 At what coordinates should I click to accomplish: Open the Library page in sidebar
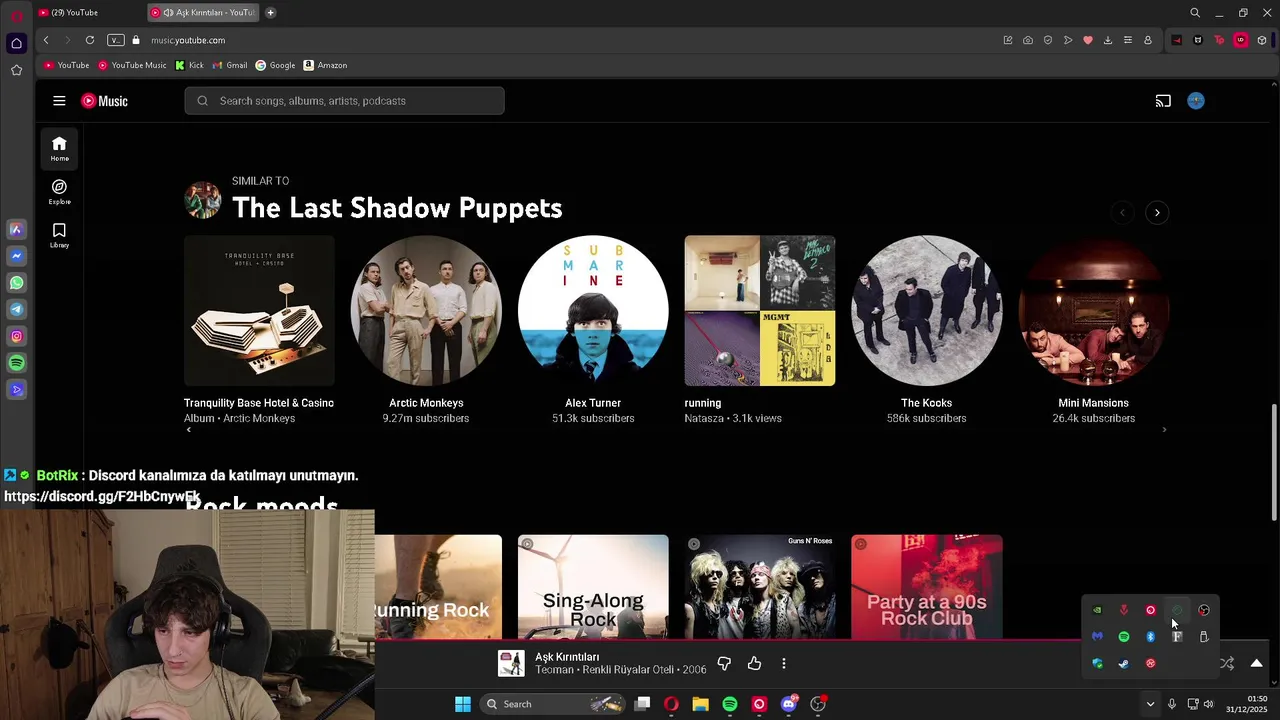[x=59, y=235]
